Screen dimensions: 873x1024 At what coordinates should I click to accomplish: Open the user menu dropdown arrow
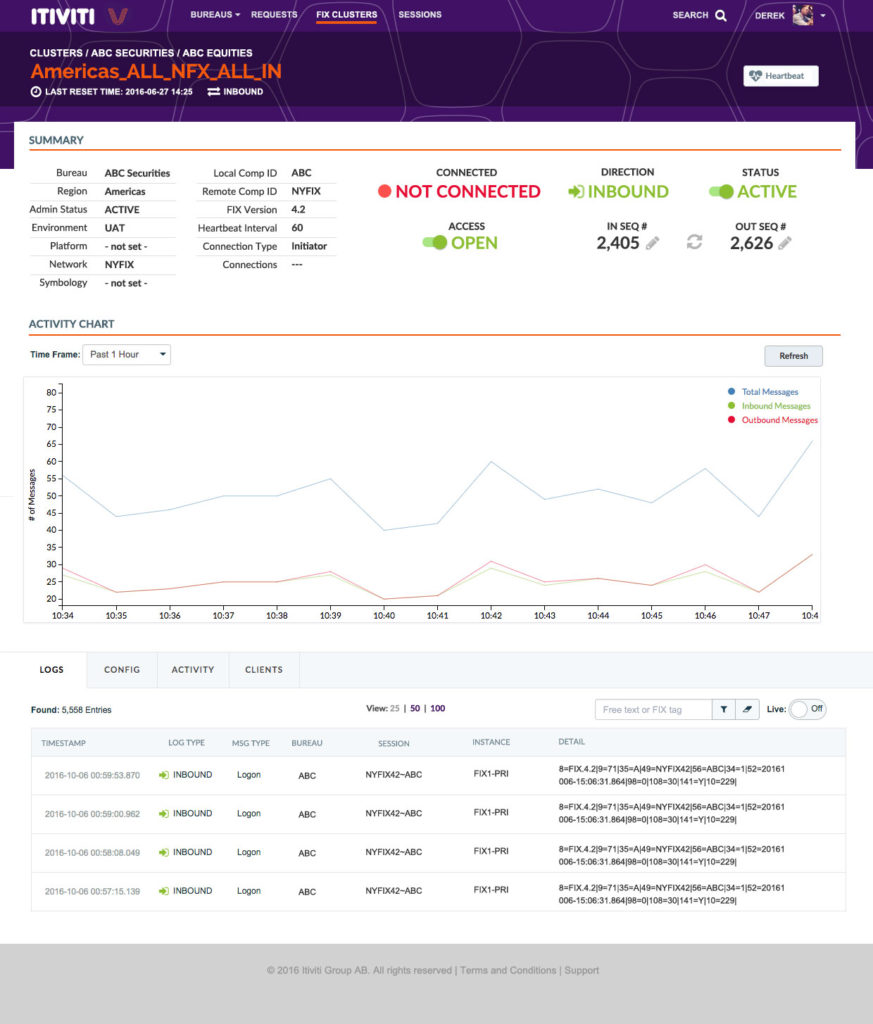click(823, 15)
